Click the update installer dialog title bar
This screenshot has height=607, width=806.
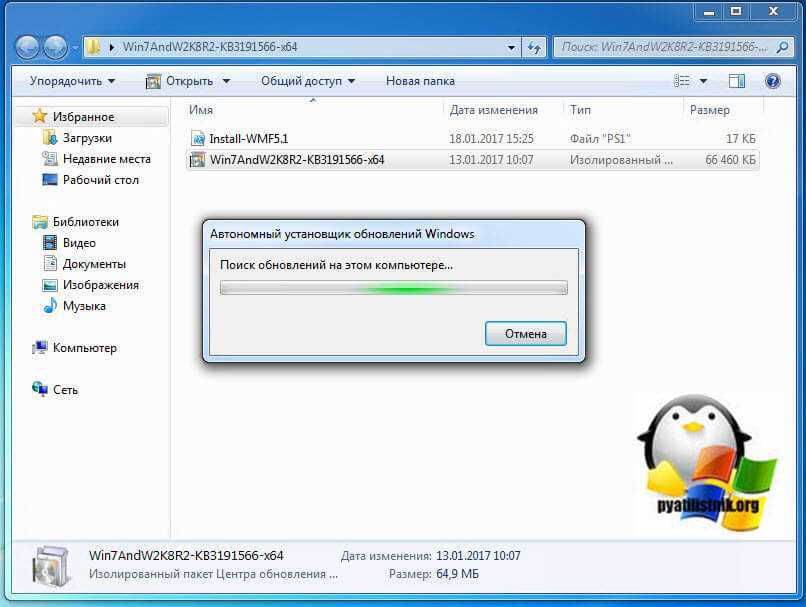tap(394, 234)
